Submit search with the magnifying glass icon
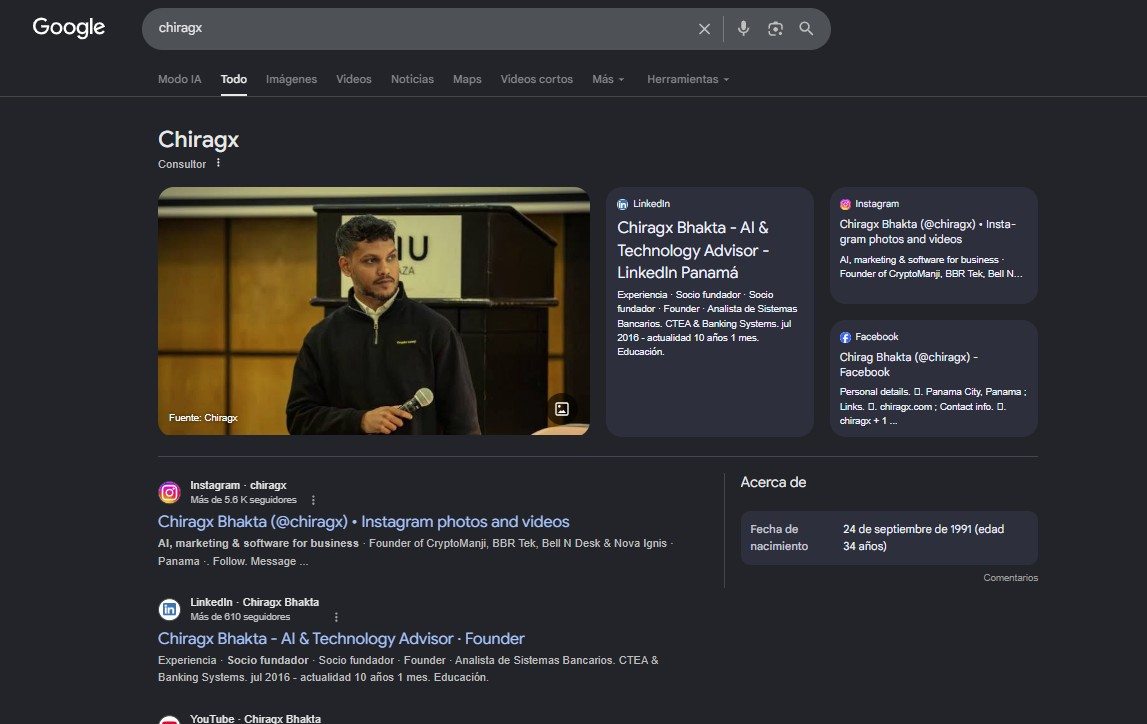This screenshot has height=724, width=1147. click(806, 29)
